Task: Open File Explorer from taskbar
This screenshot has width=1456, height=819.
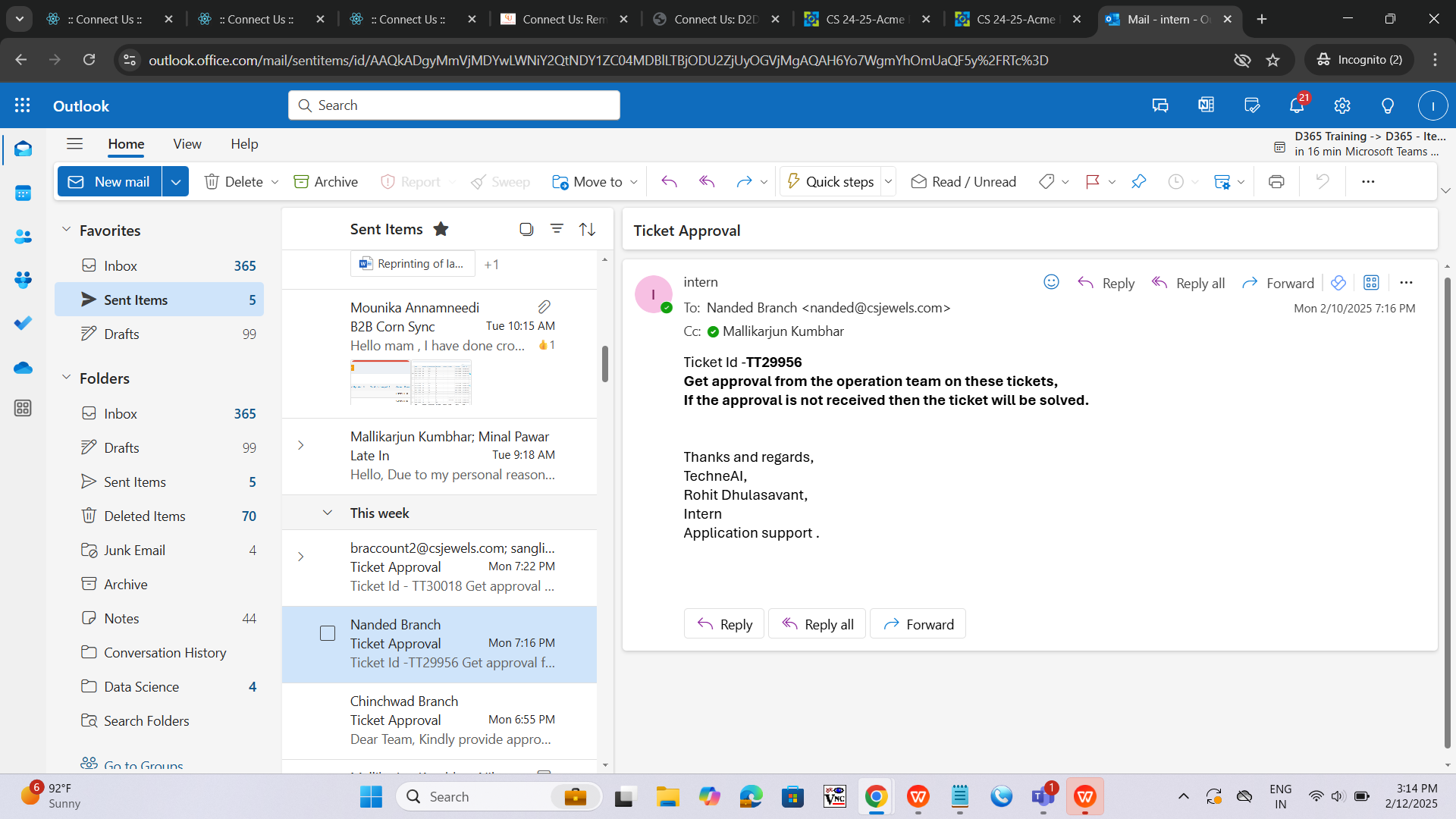Action: (667, 797)
